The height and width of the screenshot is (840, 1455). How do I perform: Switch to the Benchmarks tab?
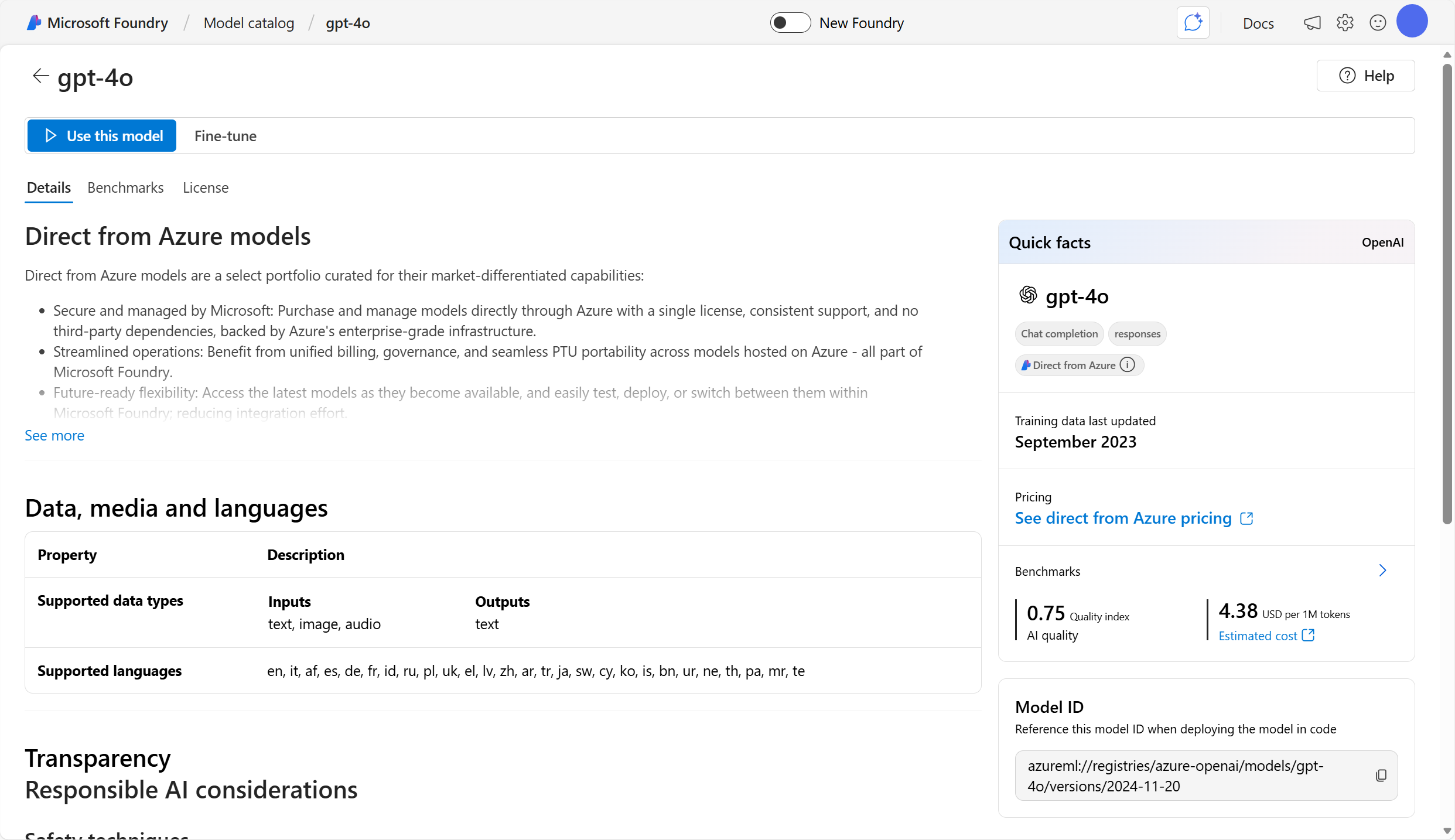pyautogui.click(x=125, y=187)
